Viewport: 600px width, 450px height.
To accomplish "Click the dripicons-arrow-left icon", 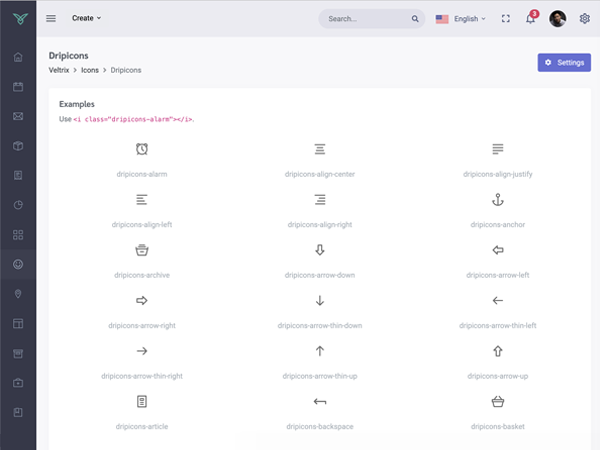I will tap(498, 250).
